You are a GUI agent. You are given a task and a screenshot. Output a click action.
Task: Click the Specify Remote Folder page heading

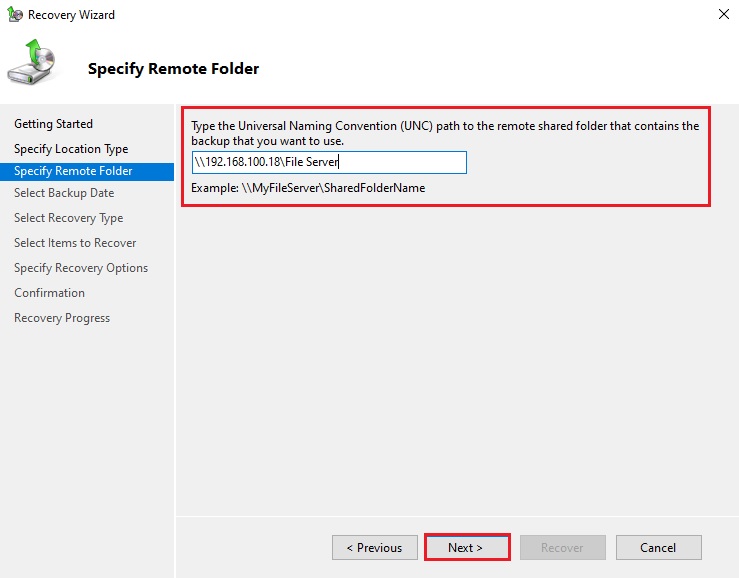[x=173, y=69]
